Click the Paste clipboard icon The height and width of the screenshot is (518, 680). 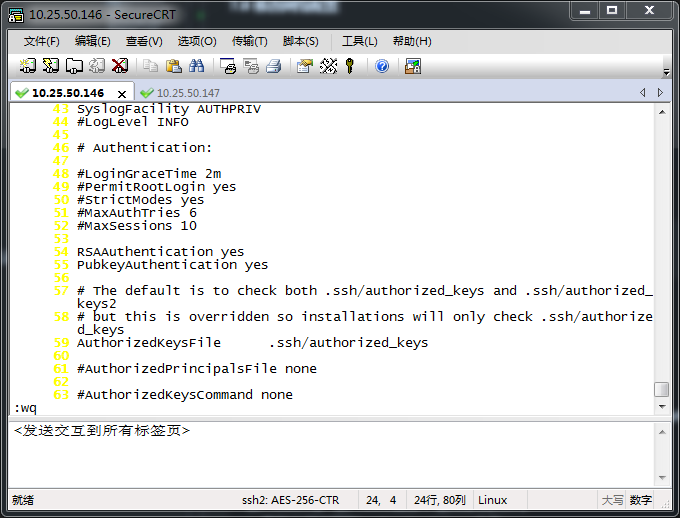click(x=173, y=66)
